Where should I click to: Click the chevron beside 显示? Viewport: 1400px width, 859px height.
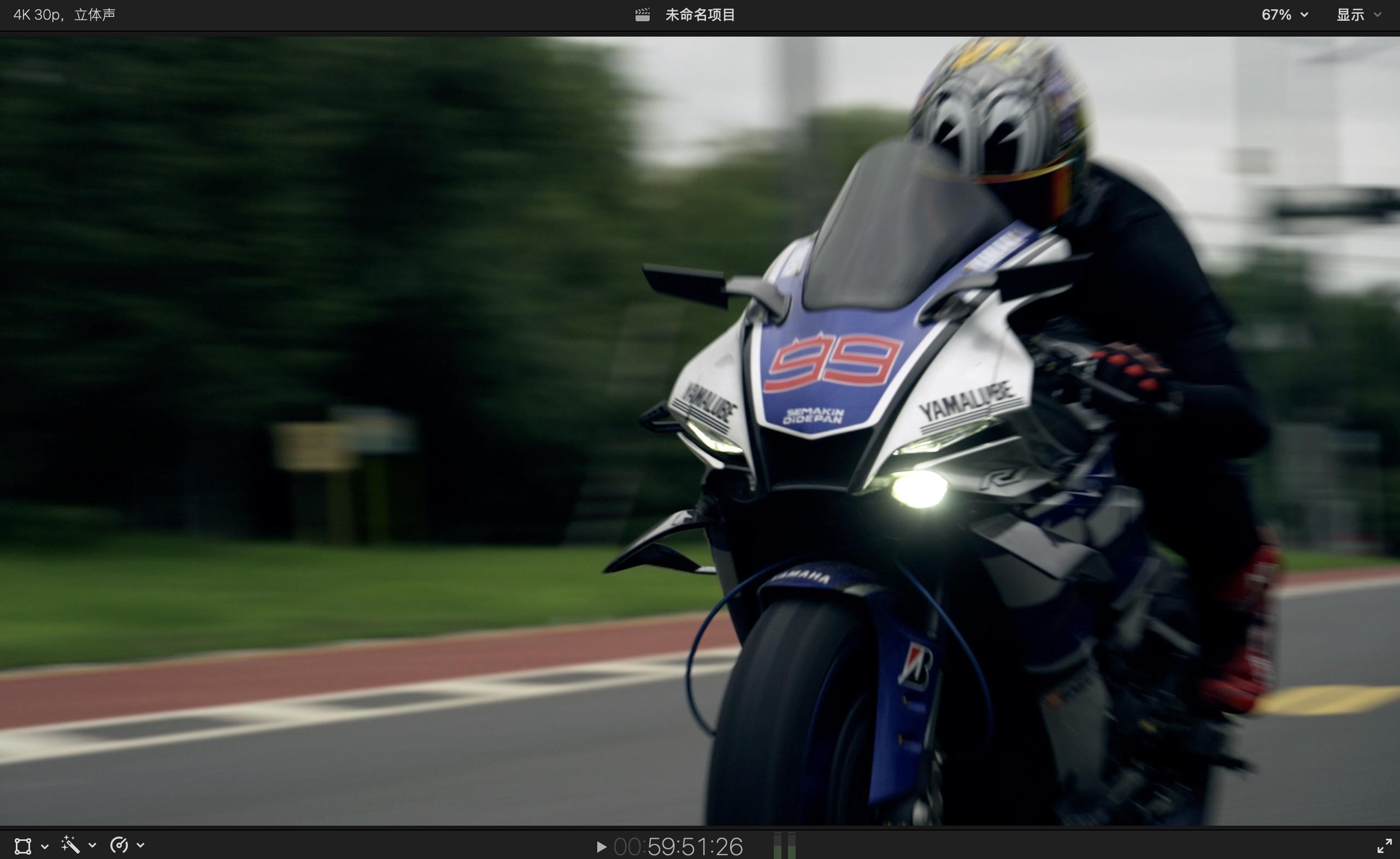[1377, 15]
